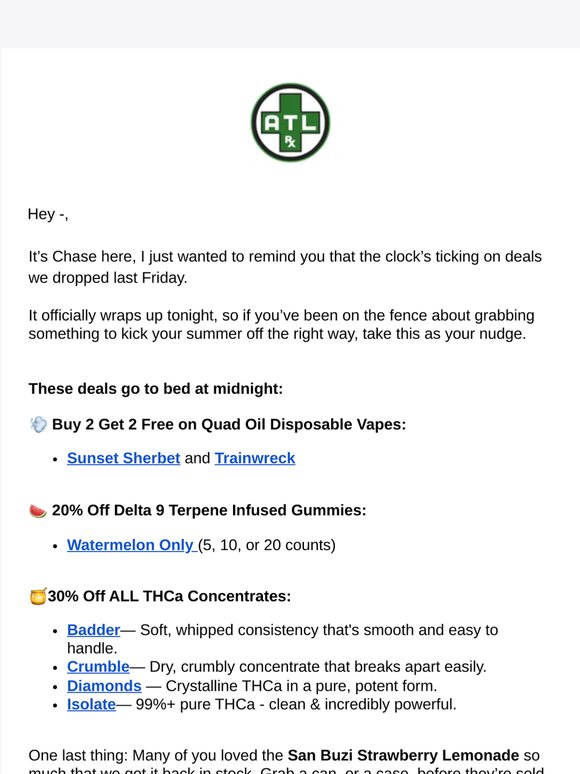The width and height of the screenshot is (580, 774).
Task: Go to the Isolate link
Action: coord(91,704)
